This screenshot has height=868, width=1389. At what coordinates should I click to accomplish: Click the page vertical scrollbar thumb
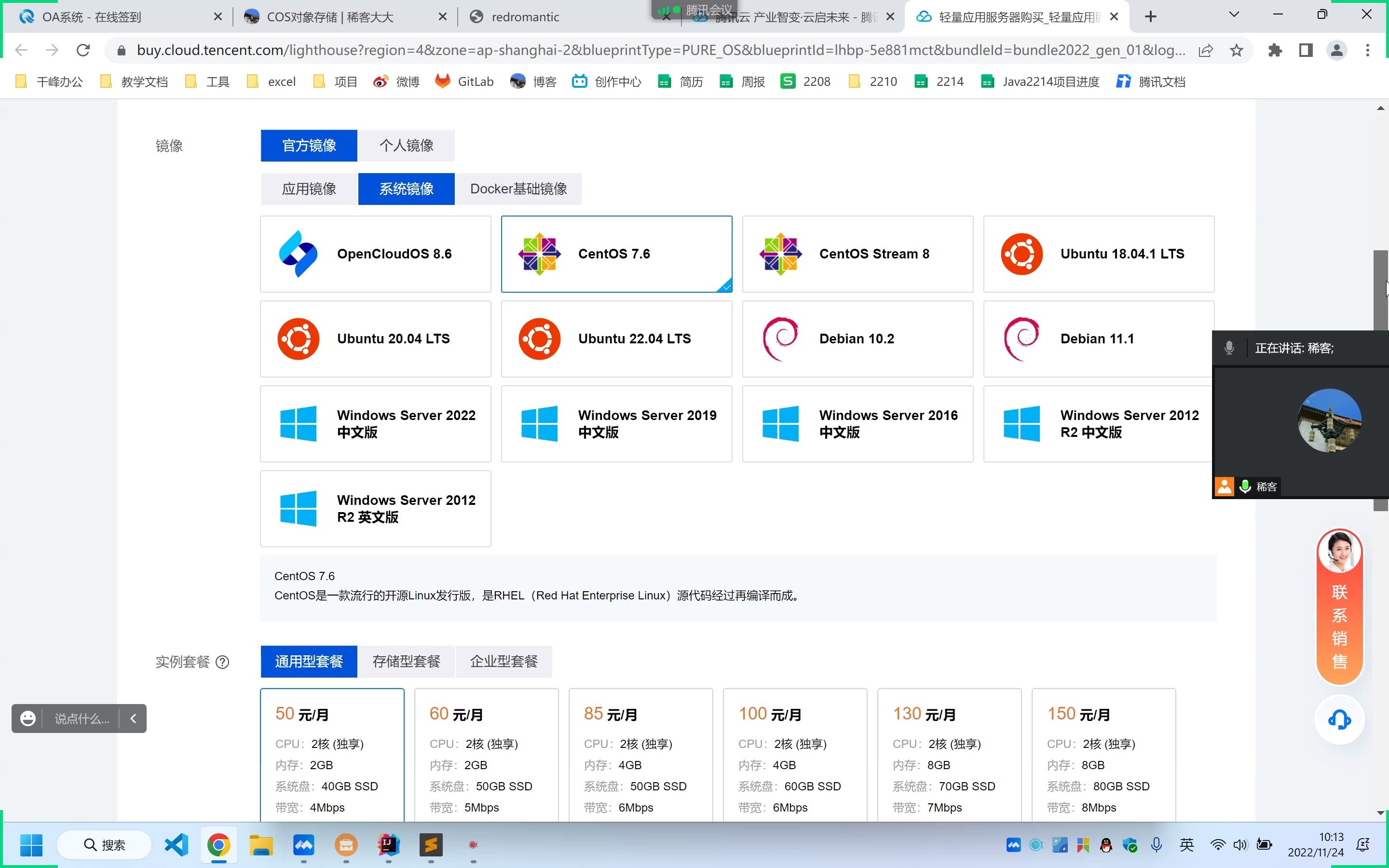[x=1380, y=380]
